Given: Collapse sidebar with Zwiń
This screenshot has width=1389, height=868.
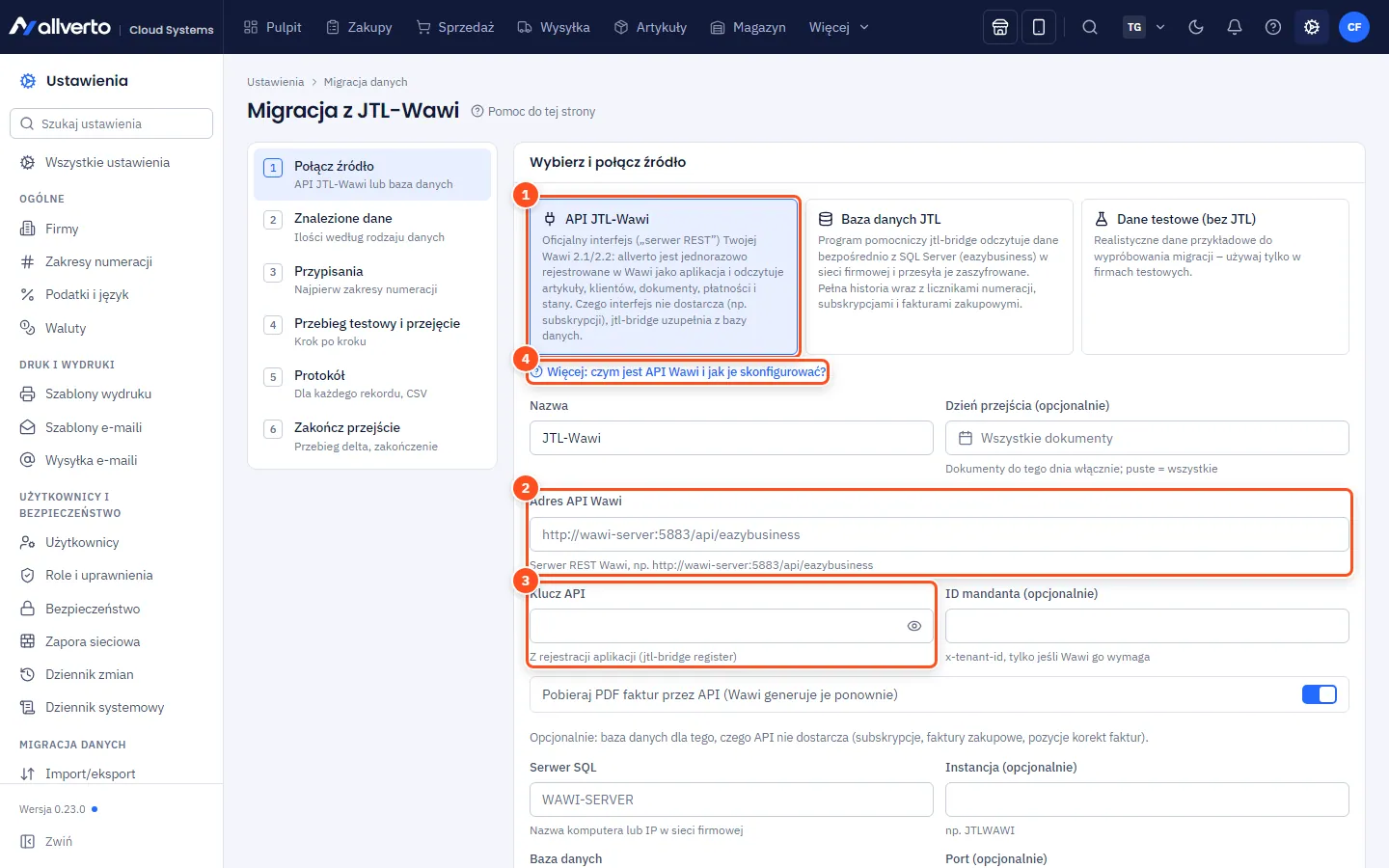Looking at the screenshot, I should coord(111,841).
